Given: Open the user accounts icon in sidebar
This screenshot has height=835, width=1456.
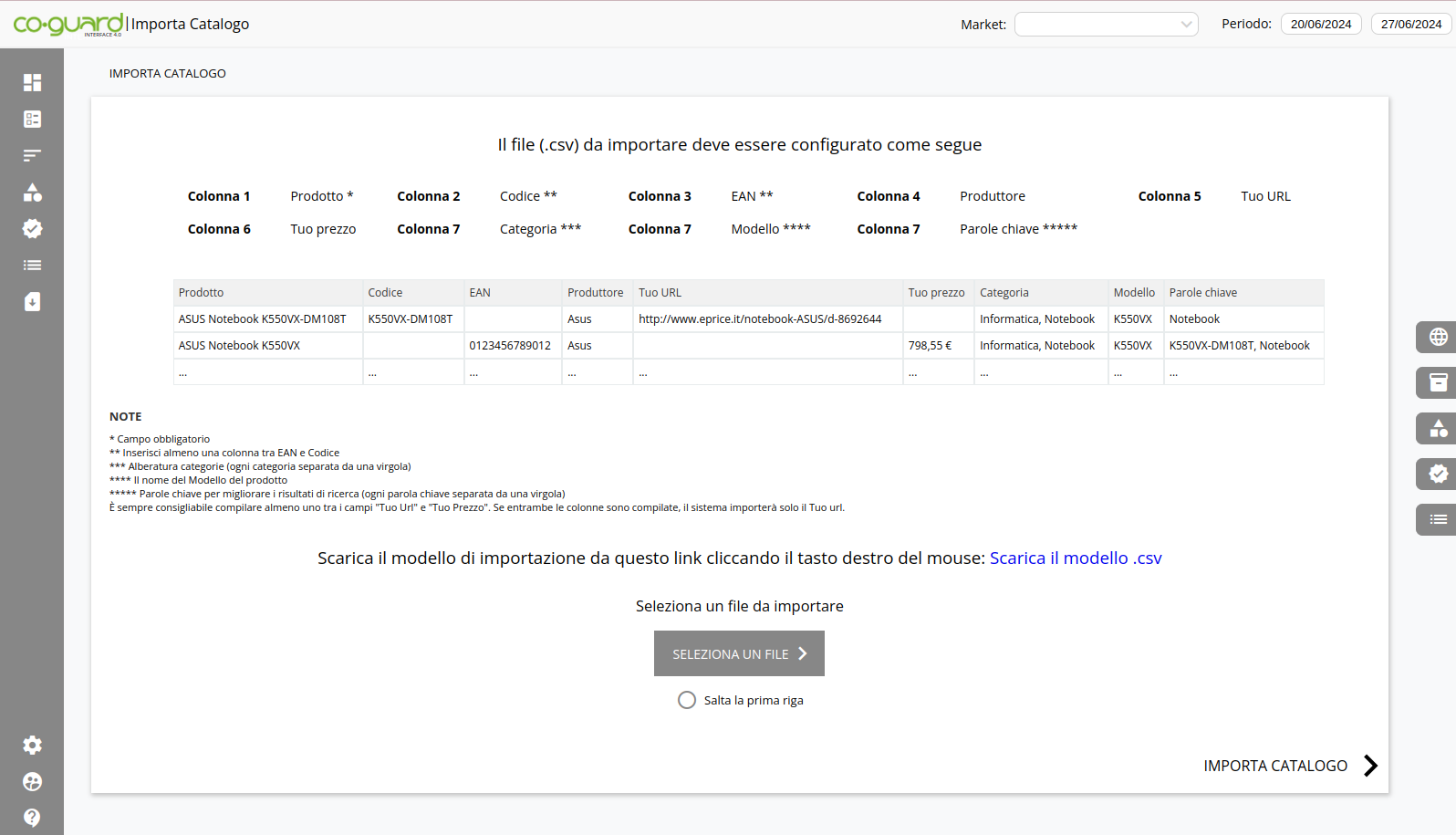Looking at the screenshot, I should 32,782.
